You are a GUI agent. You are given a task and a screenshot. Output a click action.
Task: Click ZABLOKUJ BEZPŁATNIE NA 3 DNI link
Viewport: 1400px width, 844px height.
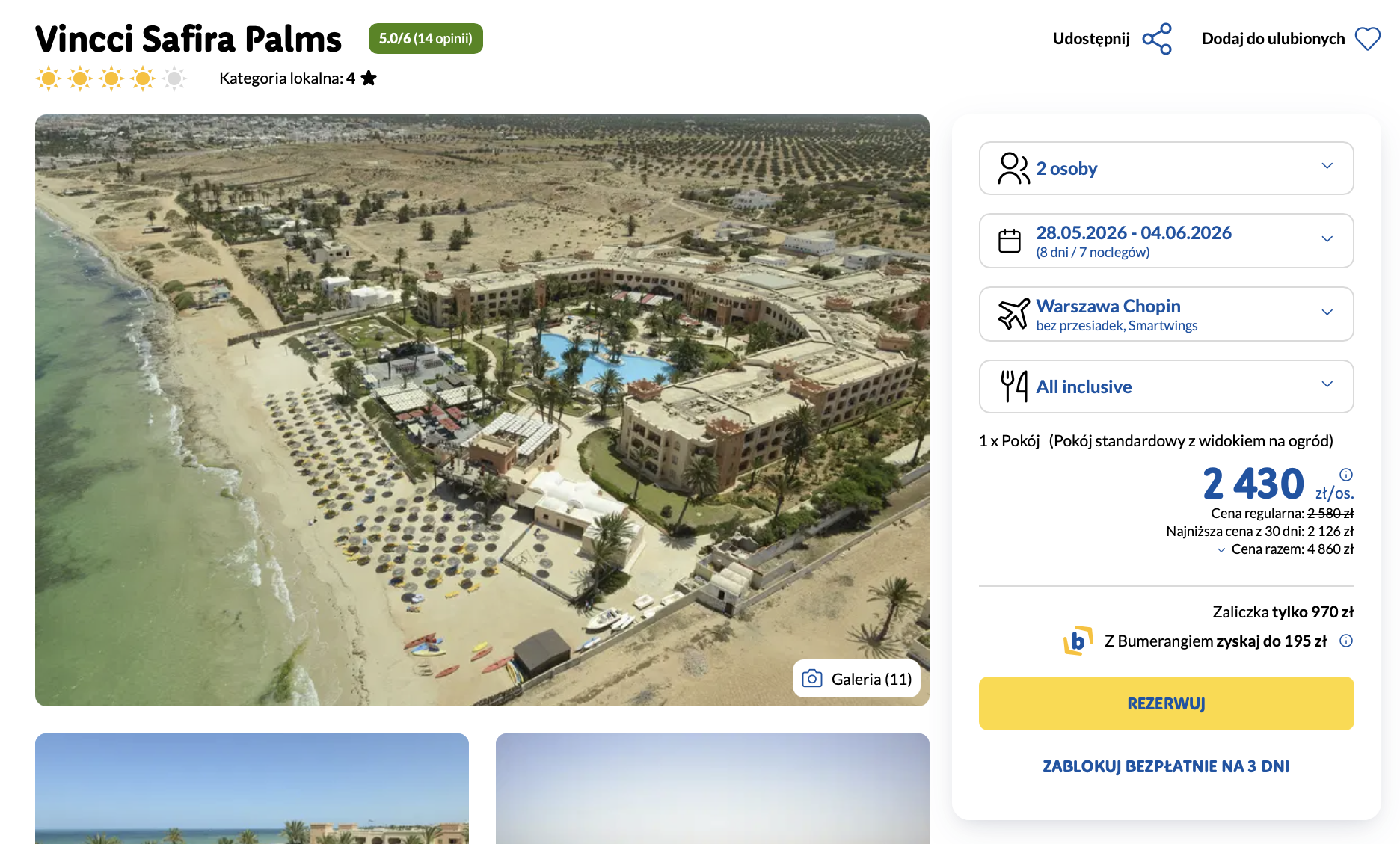click(x=1165, y=766)
